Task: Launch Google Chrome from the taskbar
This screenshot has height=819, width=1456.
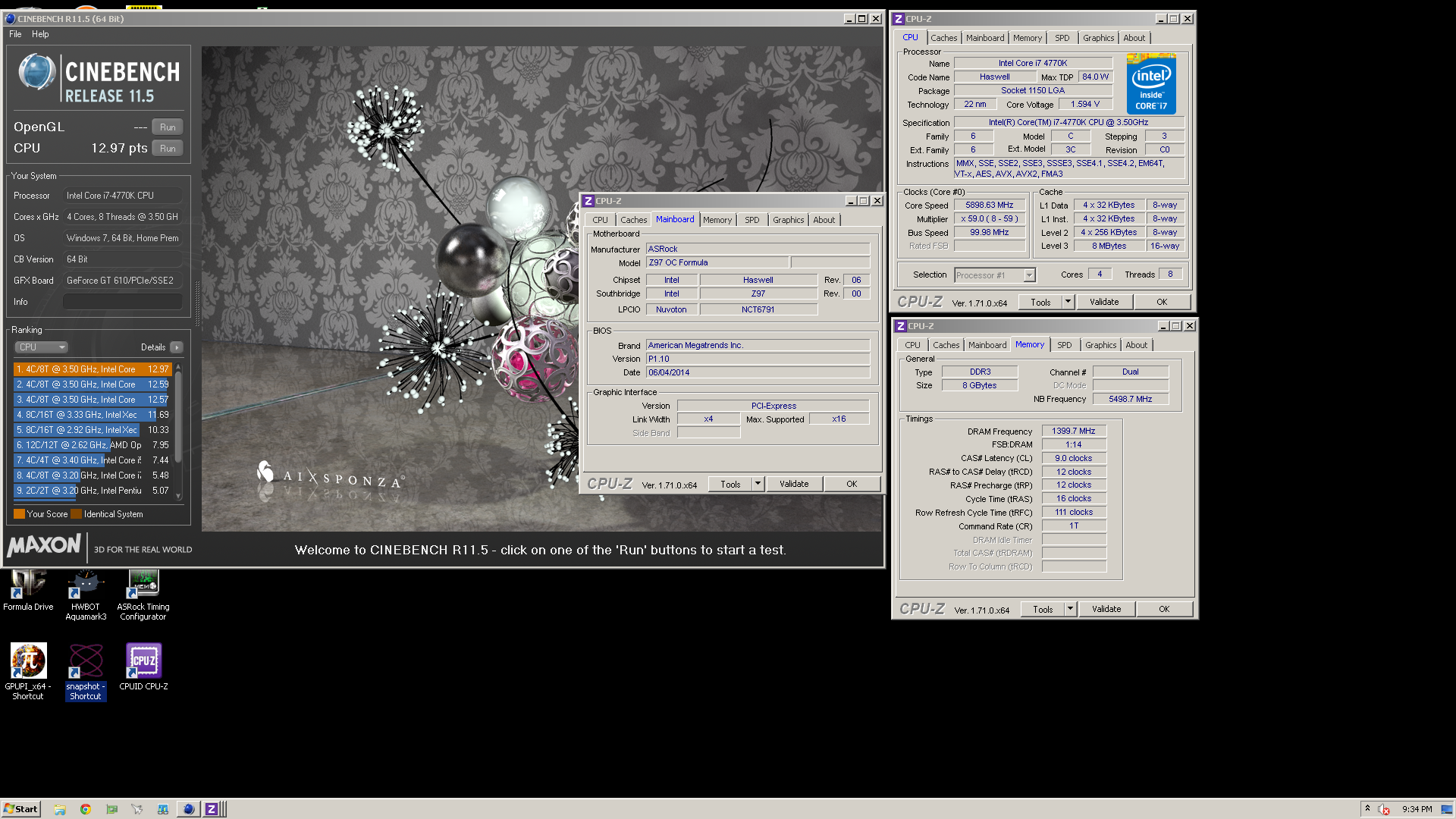Action: [86, 809]
